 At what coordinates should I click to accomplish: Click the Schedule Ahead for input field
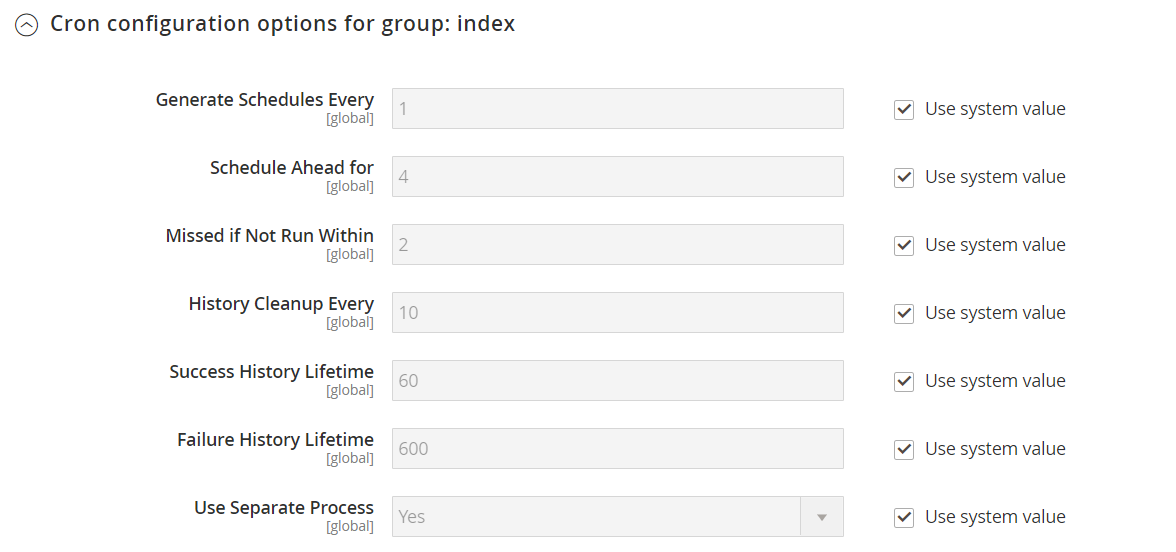(617, 177)
